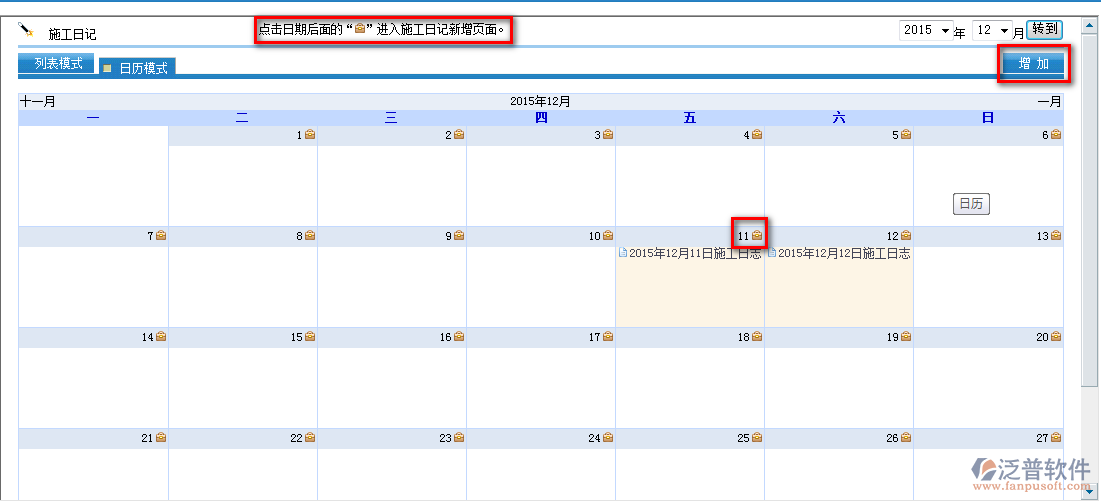
Task: Select the 日历模式 tab
Action: click(x=138, y=68)
